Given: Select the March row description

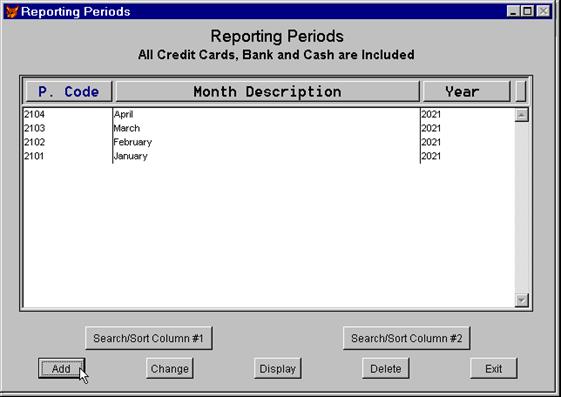Looking at the screenshot, I should [x=127, y=128].
